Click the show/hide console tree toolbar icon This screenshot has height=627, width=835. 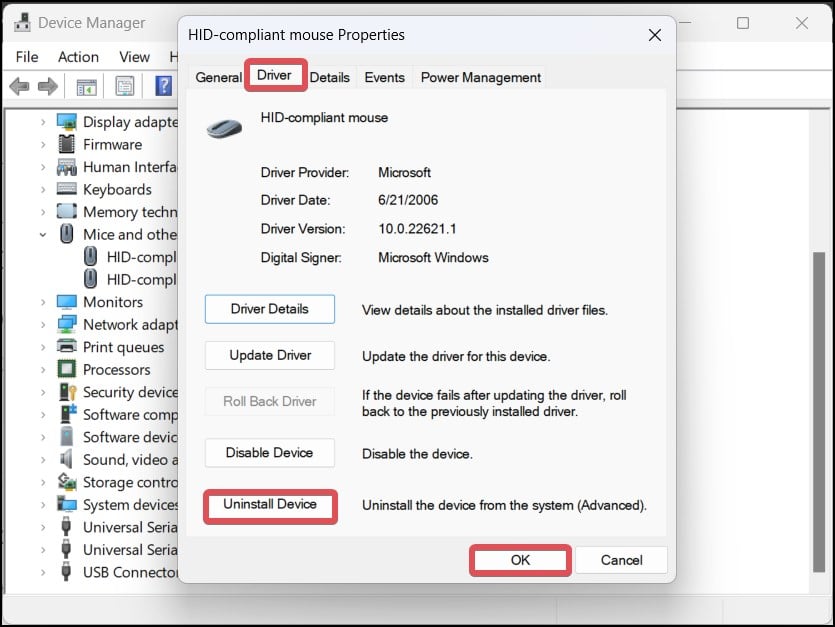86,86
